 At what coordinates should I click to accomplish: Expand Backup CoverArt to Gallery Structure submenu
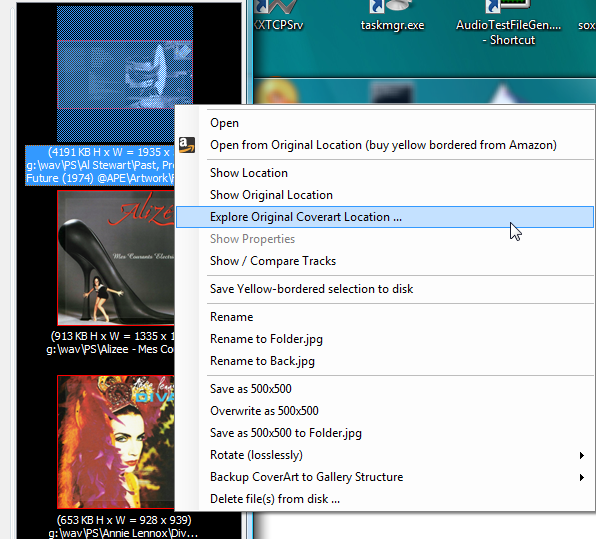pos(385,477)
